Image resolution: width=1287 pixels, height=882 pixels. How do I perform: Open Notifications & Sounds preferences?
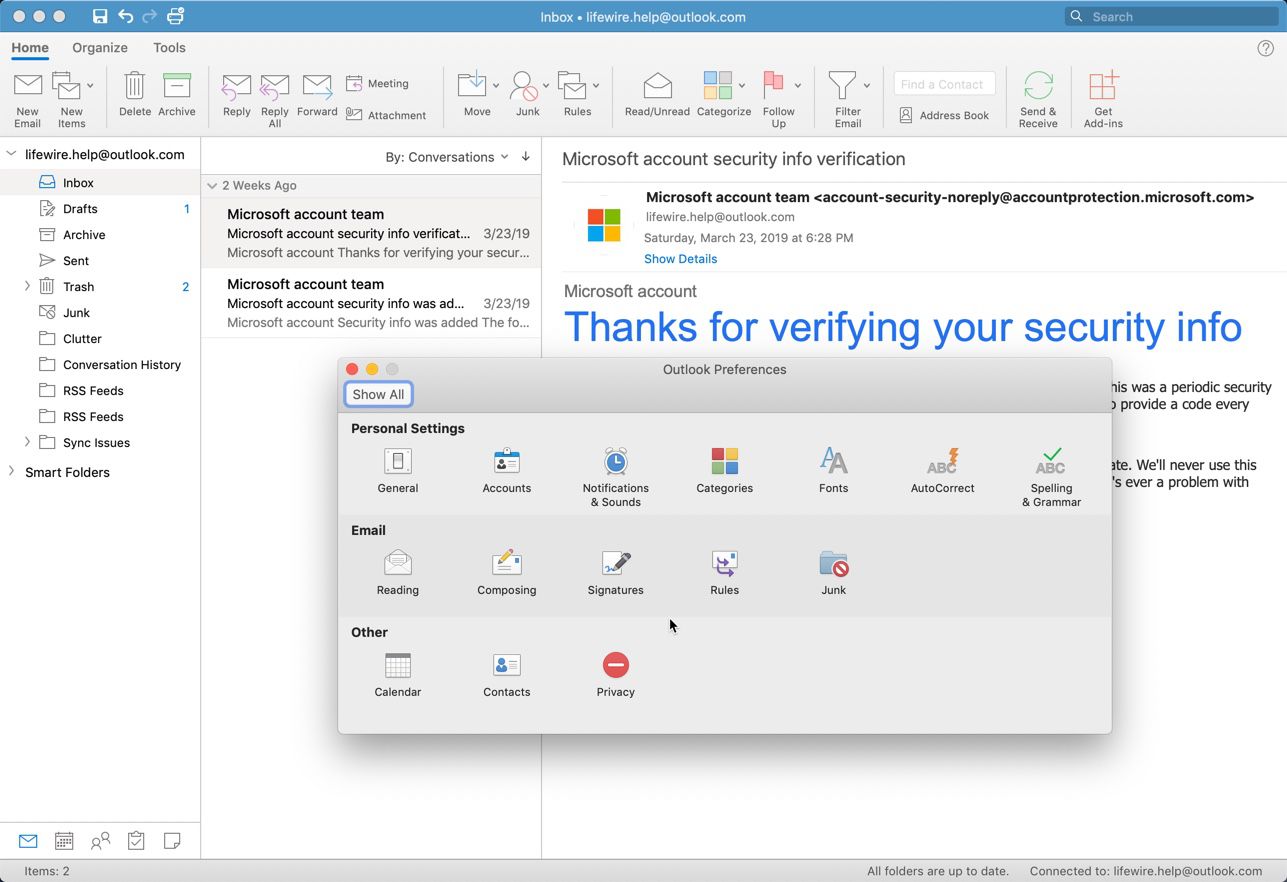(x=615, y=477)
